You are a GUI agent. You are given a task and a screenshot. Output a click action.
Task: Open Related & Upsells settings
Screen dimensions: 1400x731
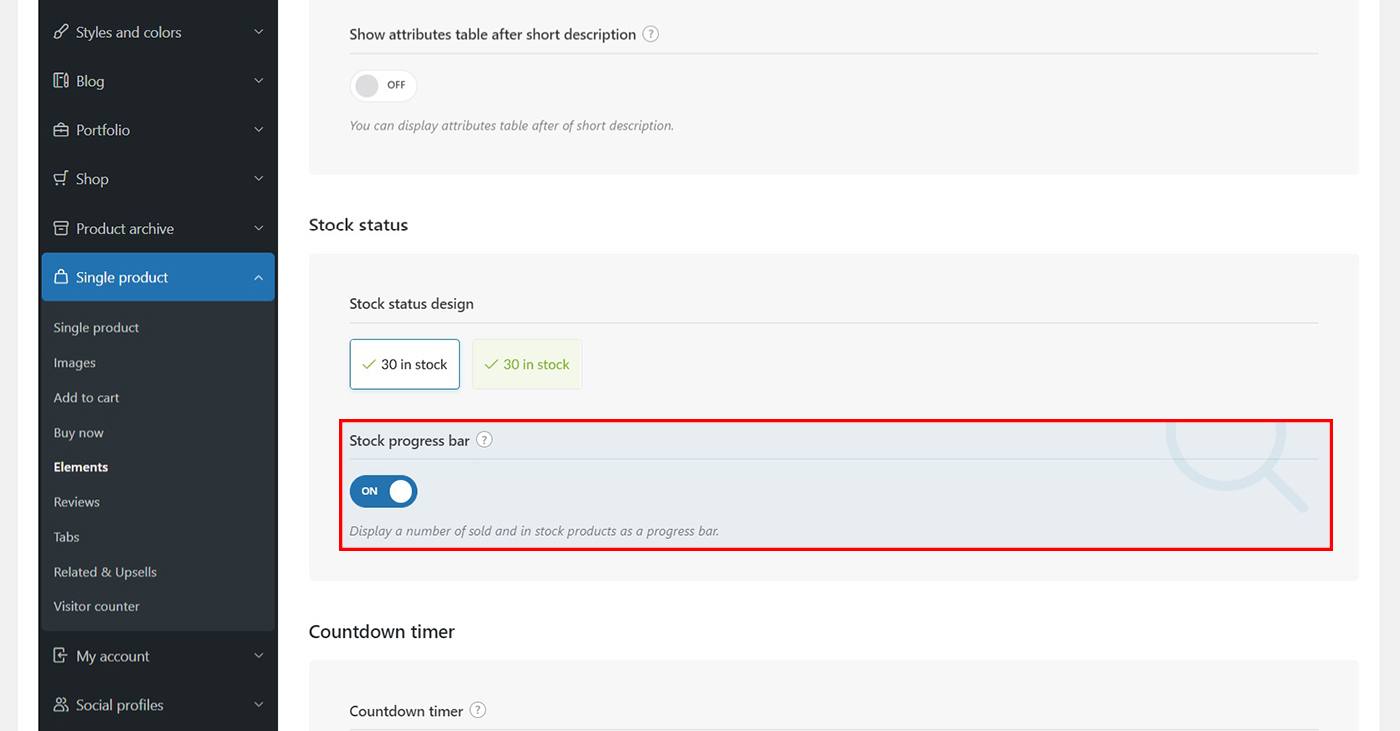(105, 572)
